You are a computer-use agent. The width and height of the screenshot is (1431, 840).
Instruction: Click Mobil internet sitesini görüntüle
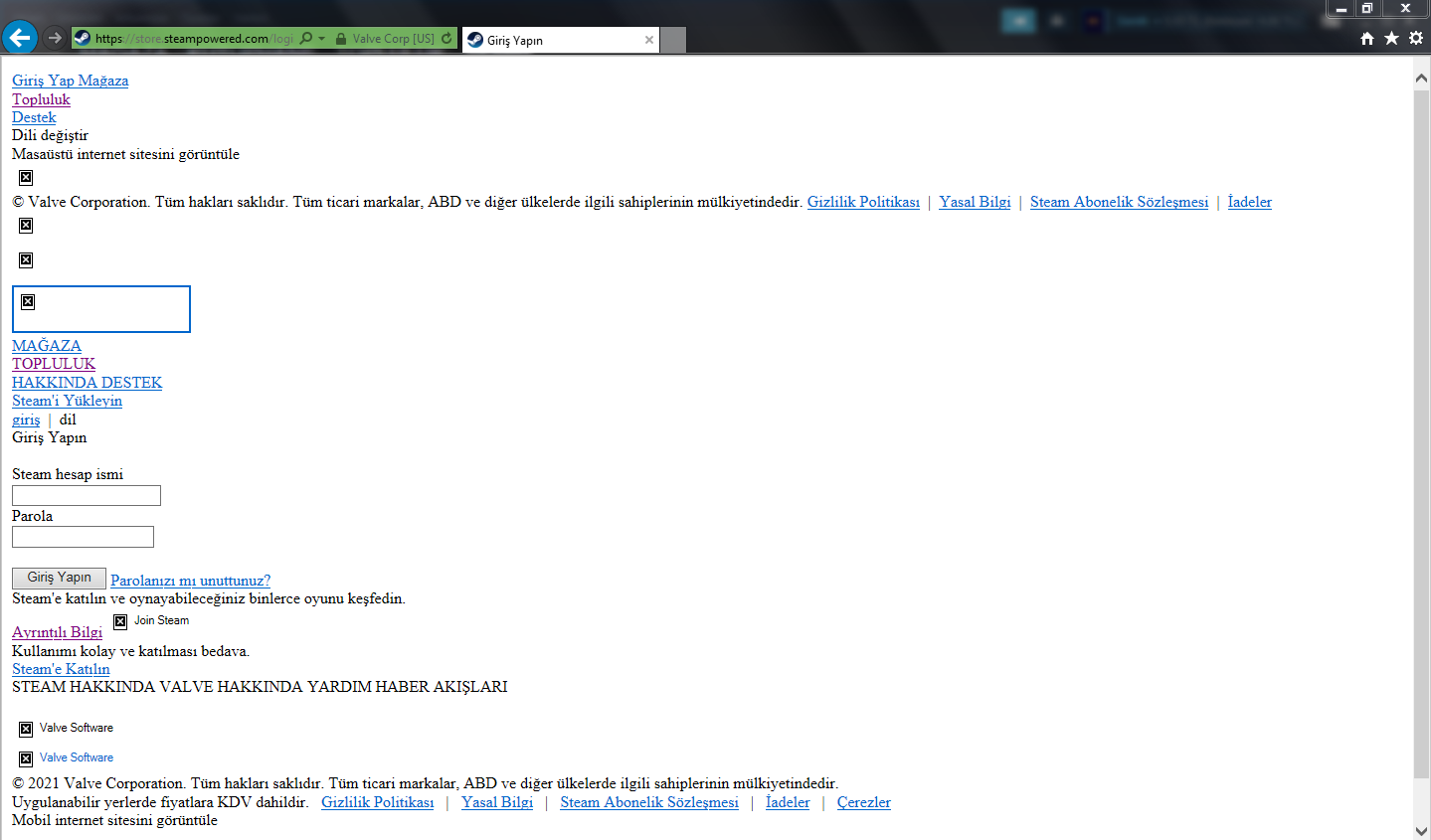[x=114, y=820]
